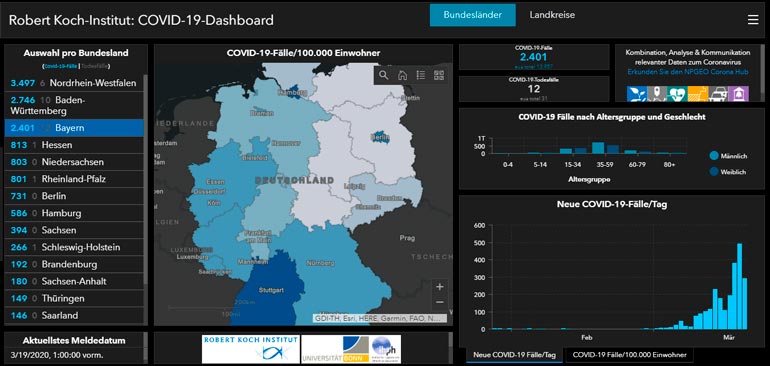Reset map with the home icon

tap(402, 75)
